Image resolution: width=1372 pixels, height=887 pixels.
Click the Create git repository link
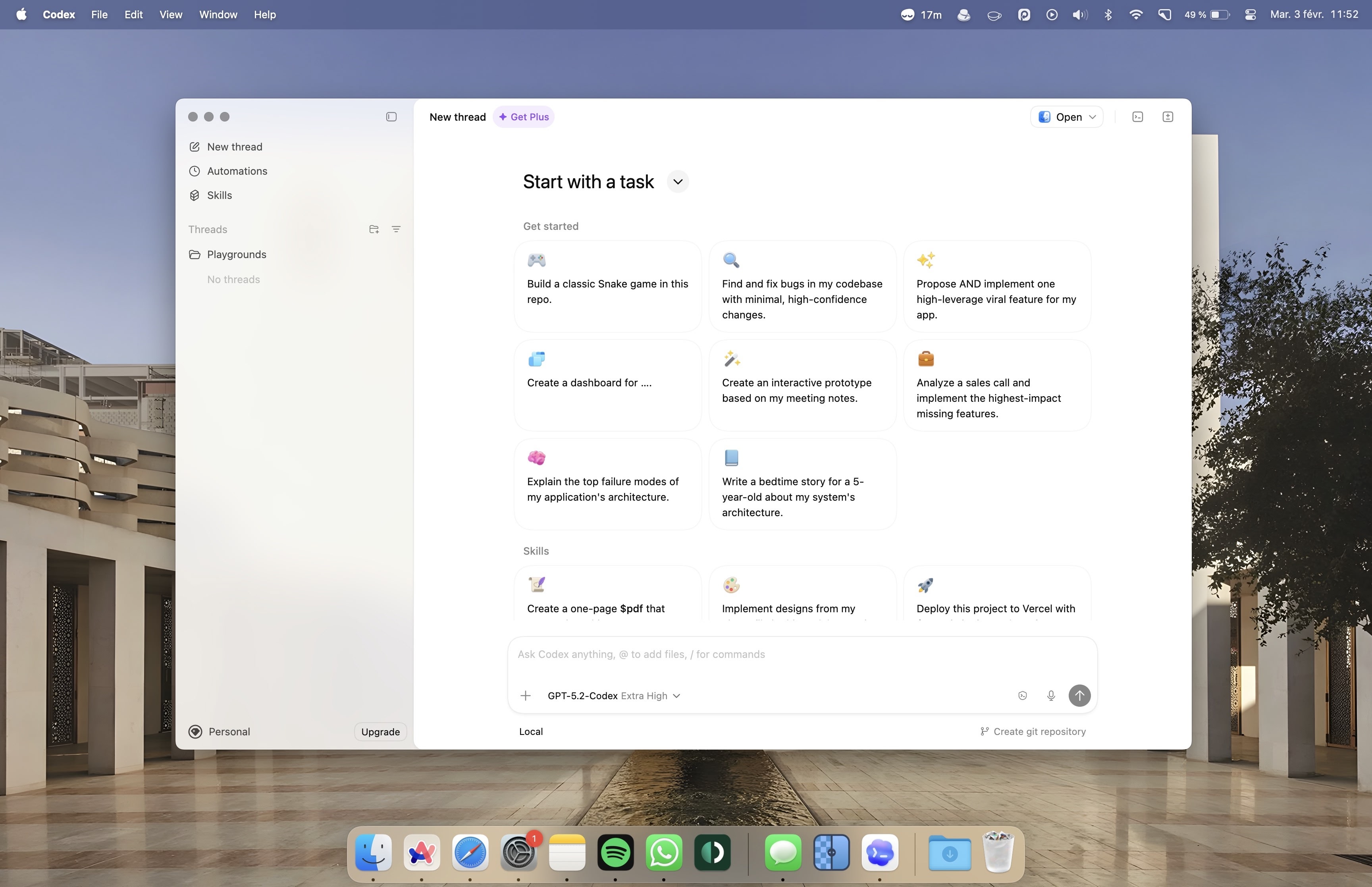1033,731
